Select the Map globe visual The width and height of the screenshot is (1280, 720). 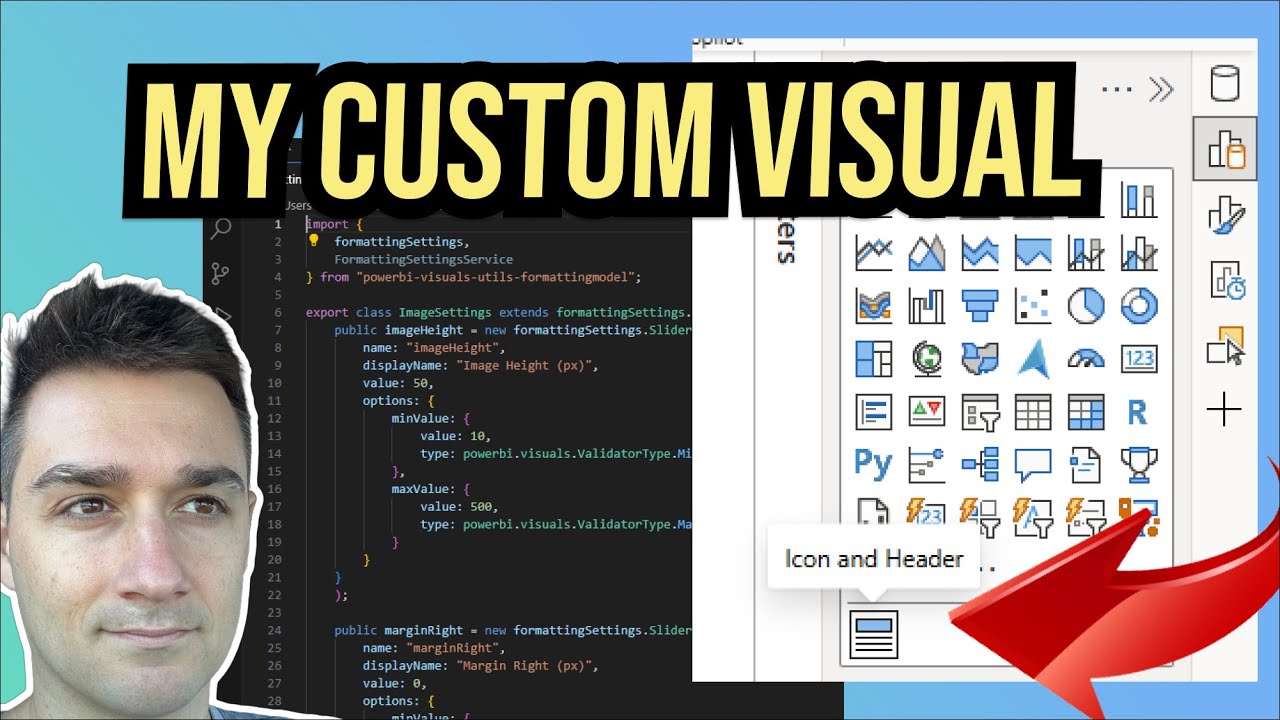pyautogui.click(x=927, y=359)
